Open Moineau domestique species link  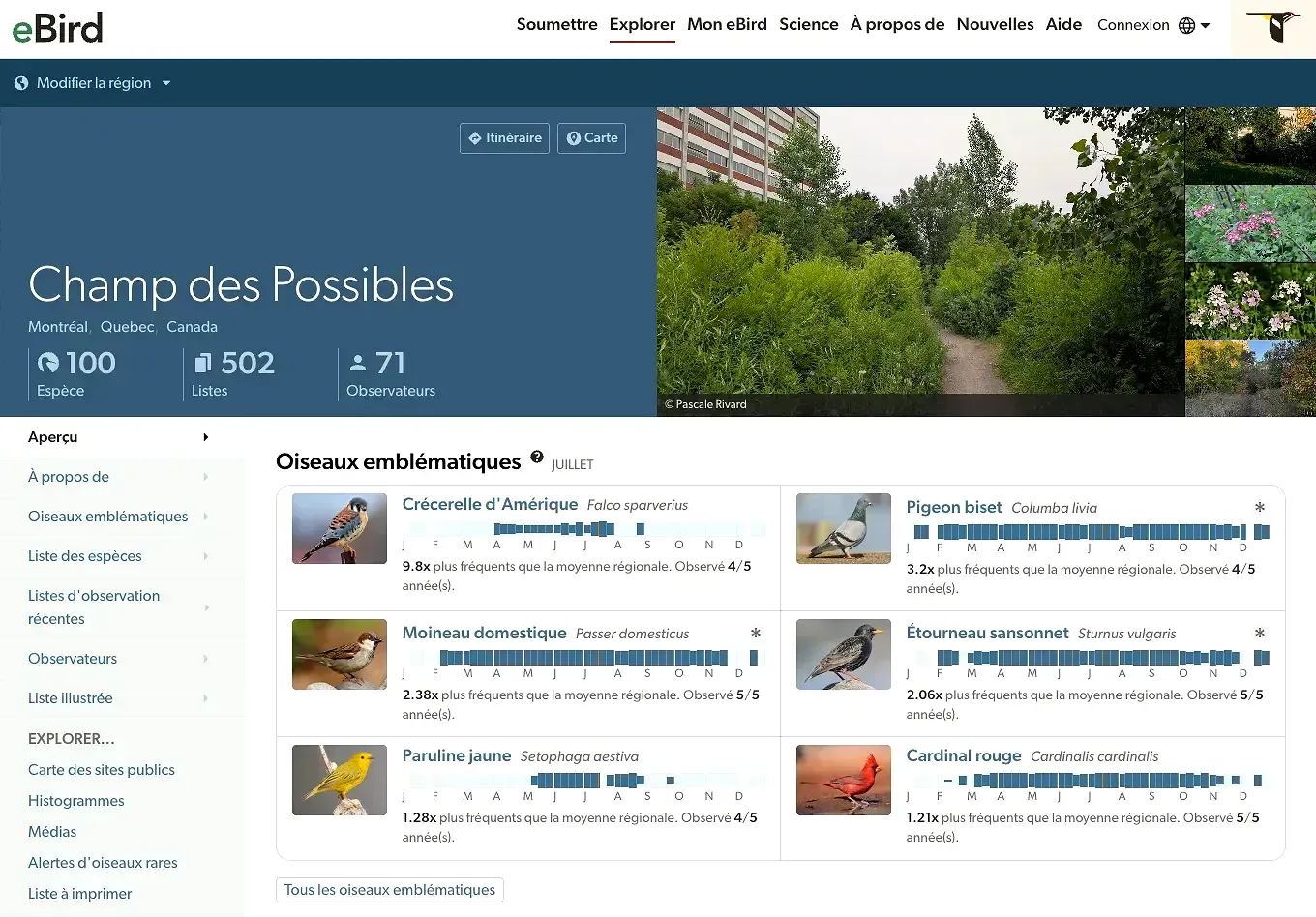pos(484,633)
